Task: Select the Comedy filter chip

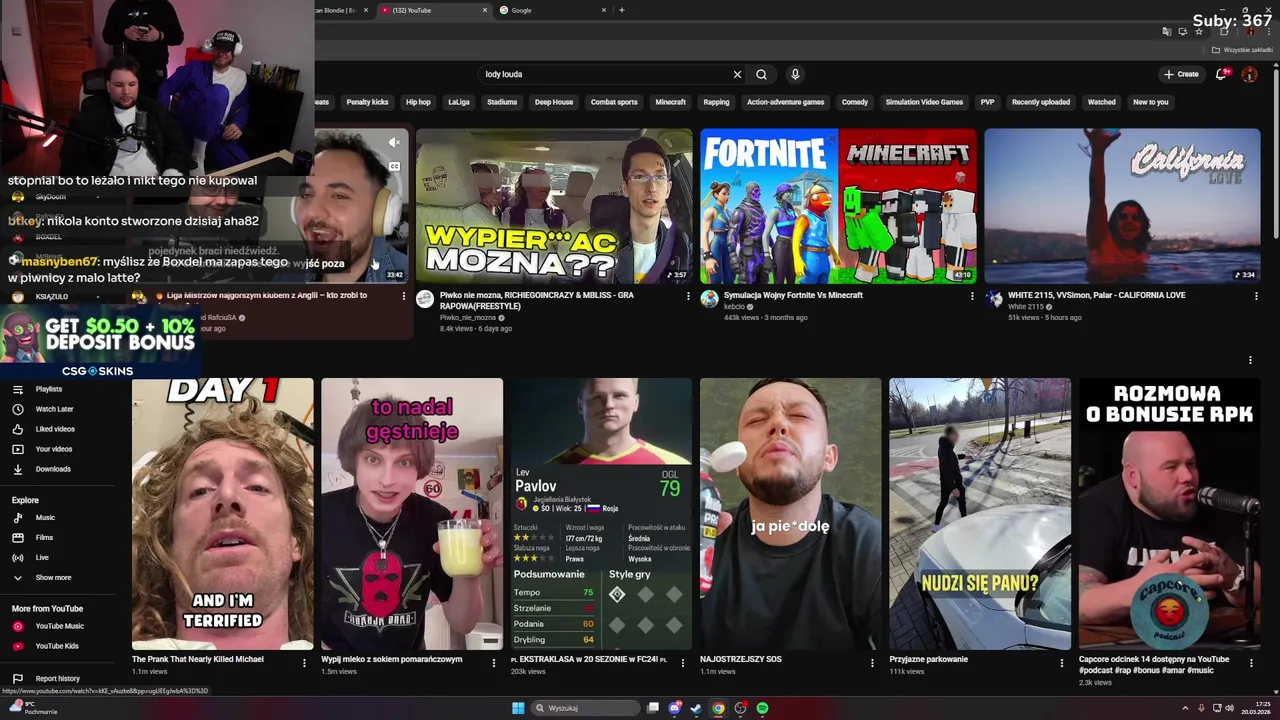Action: [x=855, y=102]
